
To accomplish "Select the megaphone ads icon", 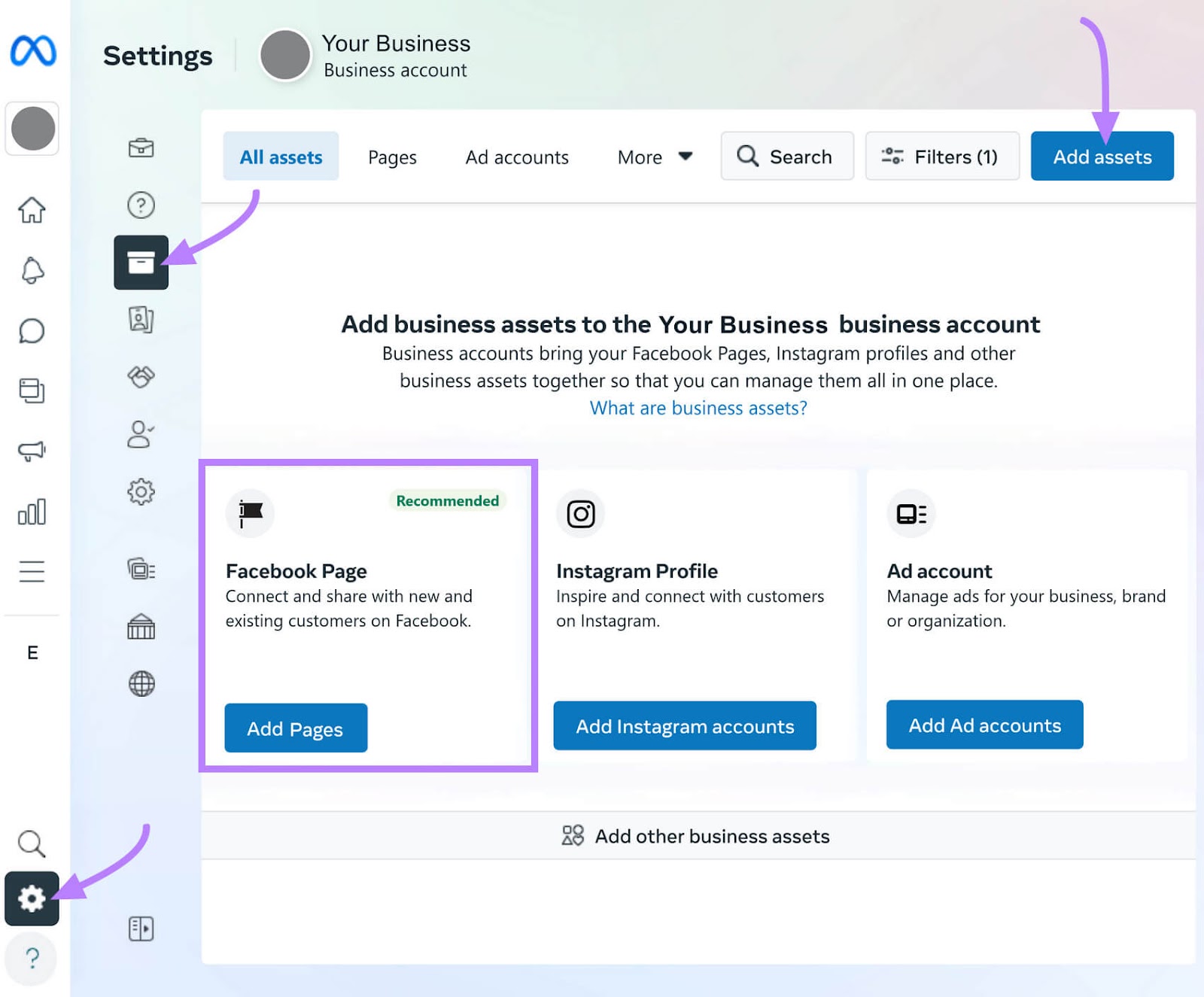I will (32, 451).
